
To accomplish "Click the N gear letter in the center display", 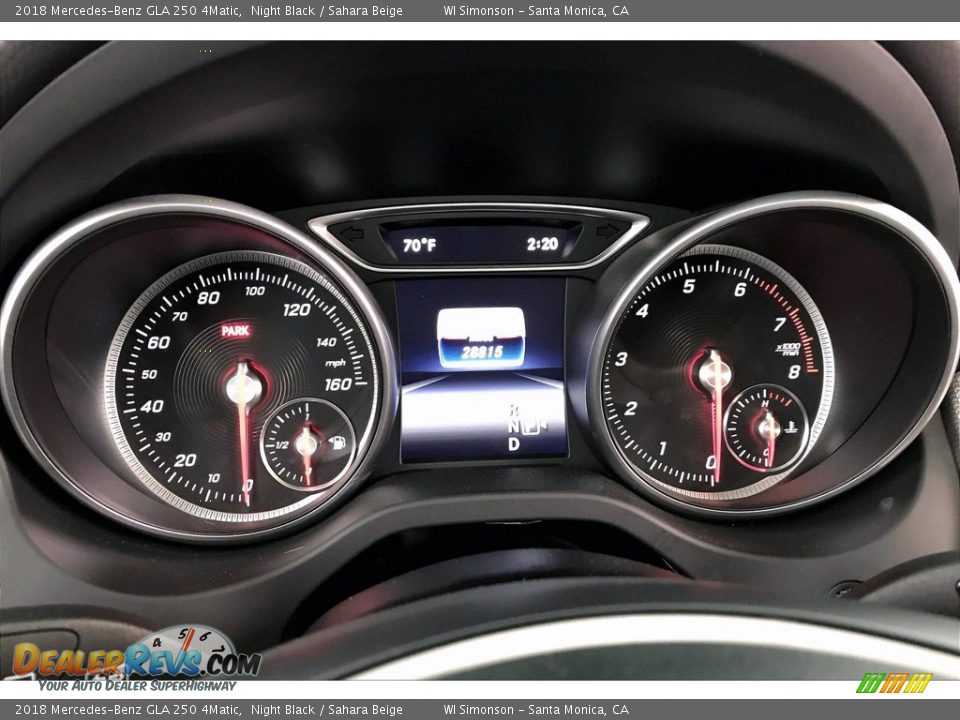I will [x=513, y=426].
